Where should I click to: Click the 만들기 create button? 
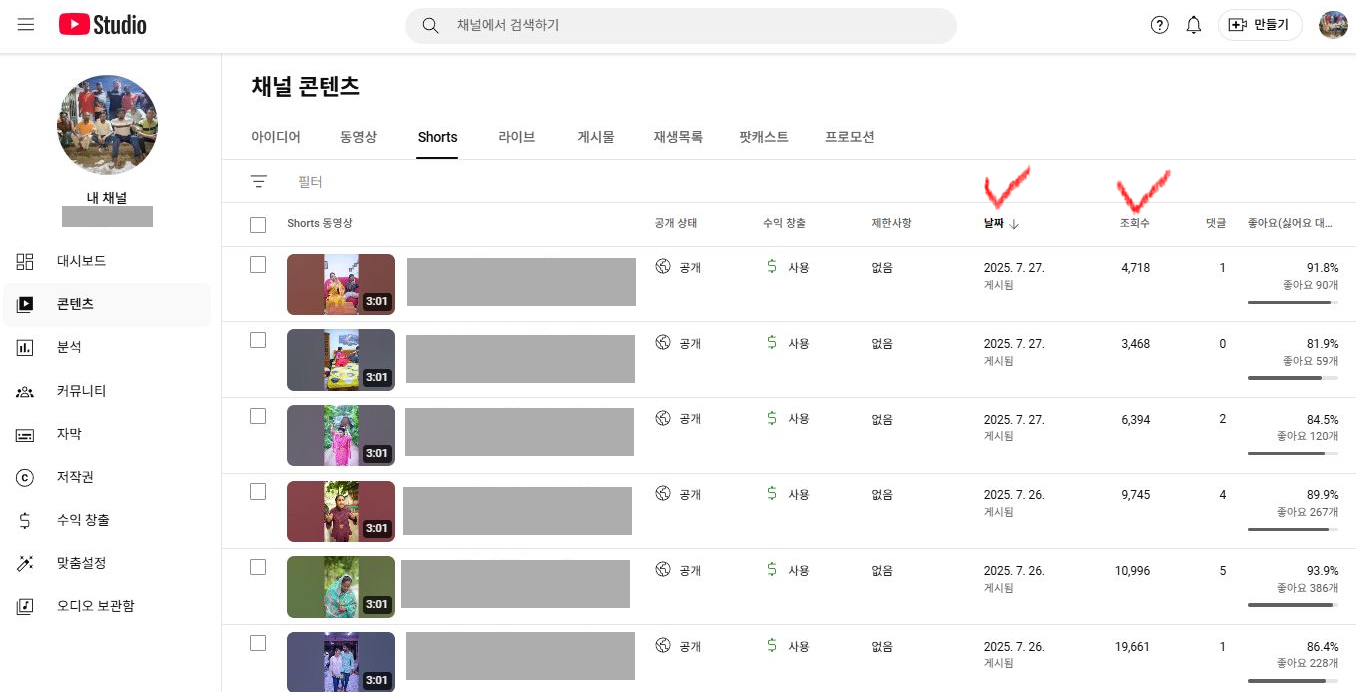tap(1260, 25)
